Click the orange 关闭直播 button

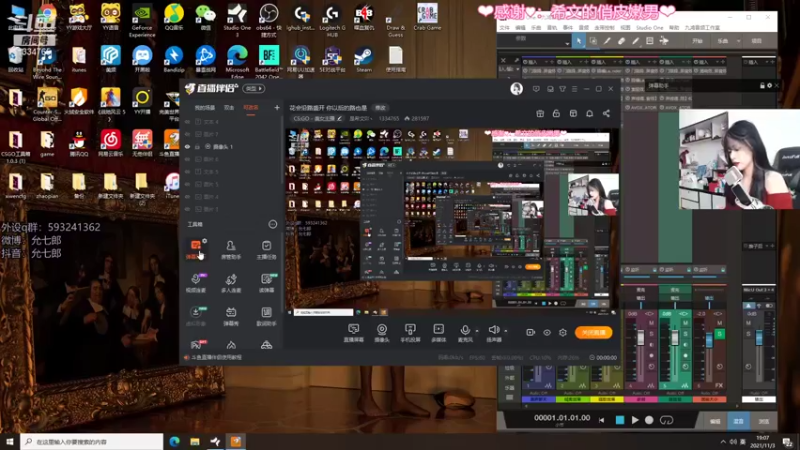coord(593,332)
